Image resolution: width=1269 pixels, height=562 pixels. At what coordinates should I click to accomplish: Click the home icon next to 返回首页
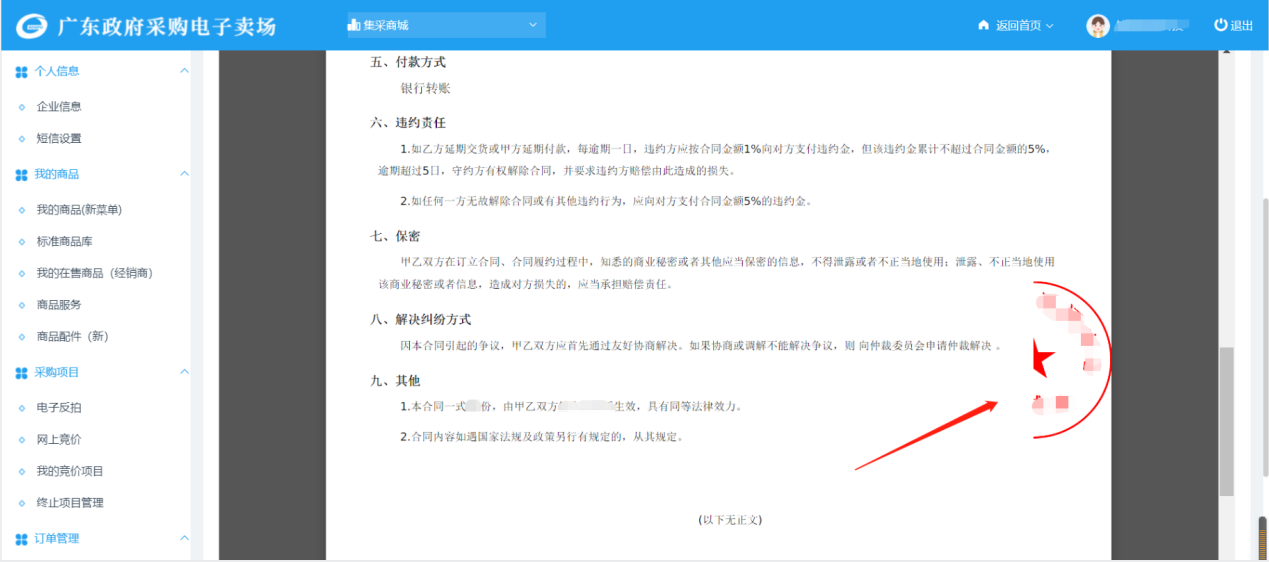(x=983, y=25)
